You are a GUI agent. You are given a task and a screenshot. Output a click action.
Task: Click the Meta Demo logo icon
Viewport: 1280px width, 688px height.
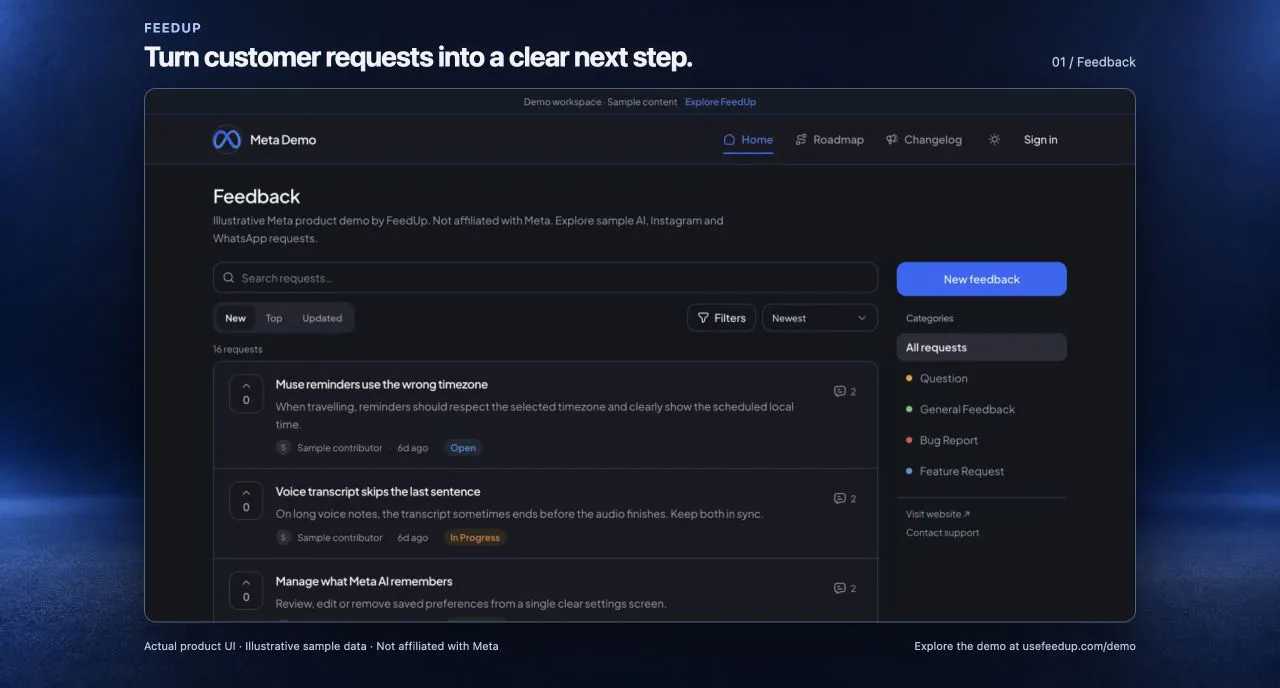pyautogui.click(x=227, y=140)
